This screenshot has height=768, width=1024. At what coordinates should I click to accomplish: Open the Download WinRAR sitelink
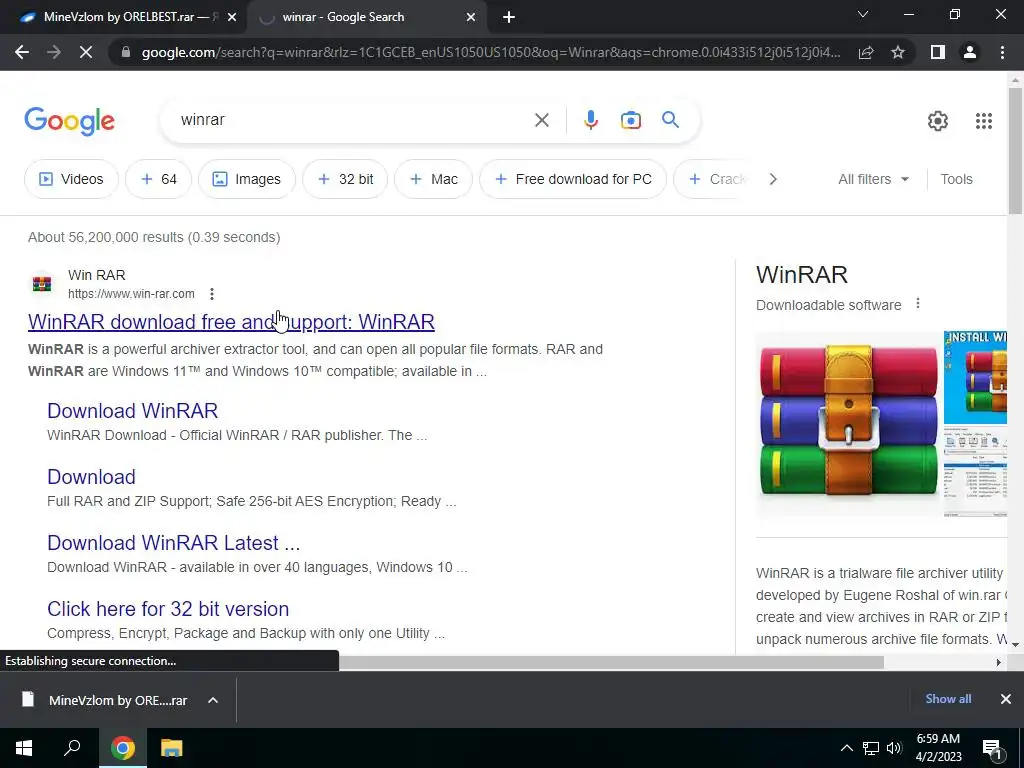click(133, 411)
